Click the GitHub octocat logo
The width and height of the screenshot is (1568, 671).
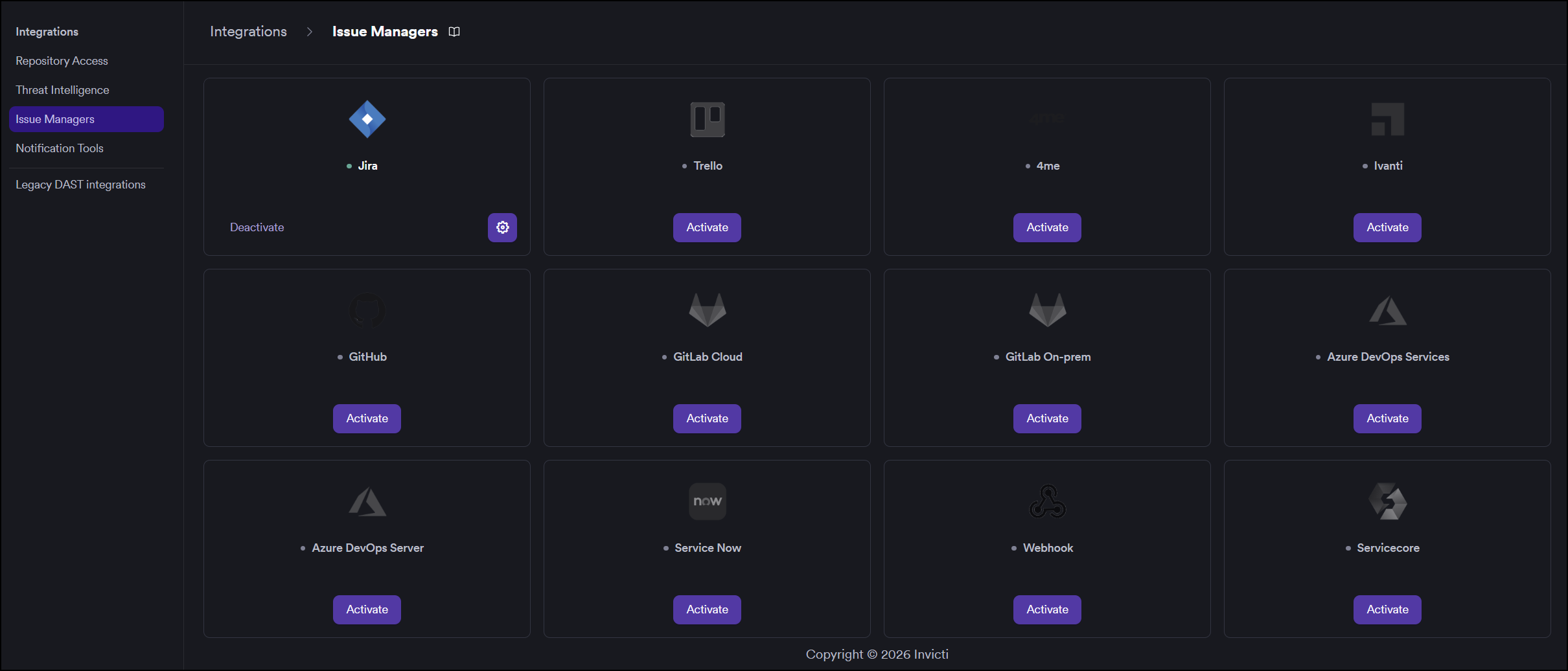pos(367,310)
